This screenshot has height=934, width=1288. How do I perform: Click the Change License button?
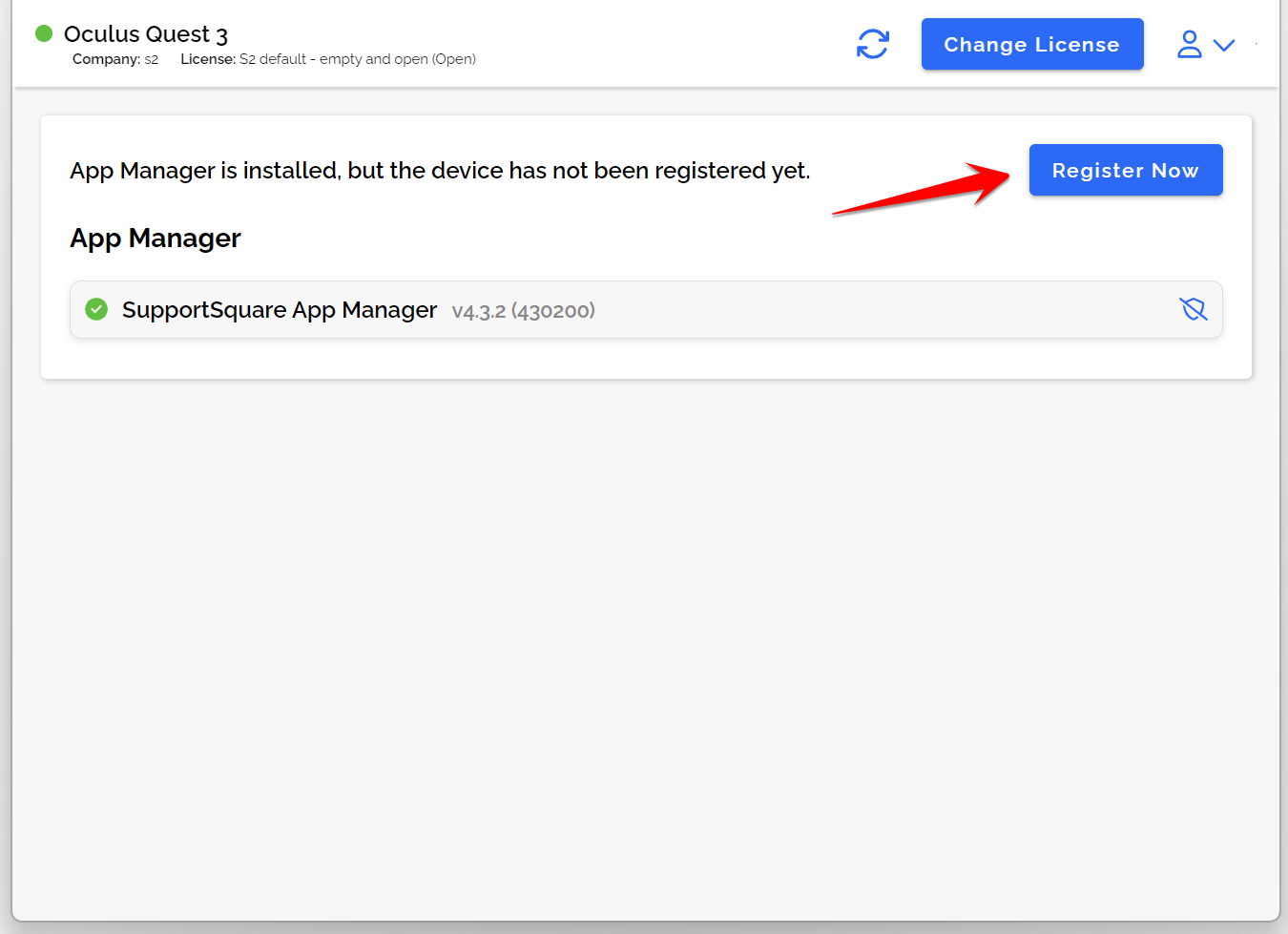pyautogui.click(x=1032, y=44)
